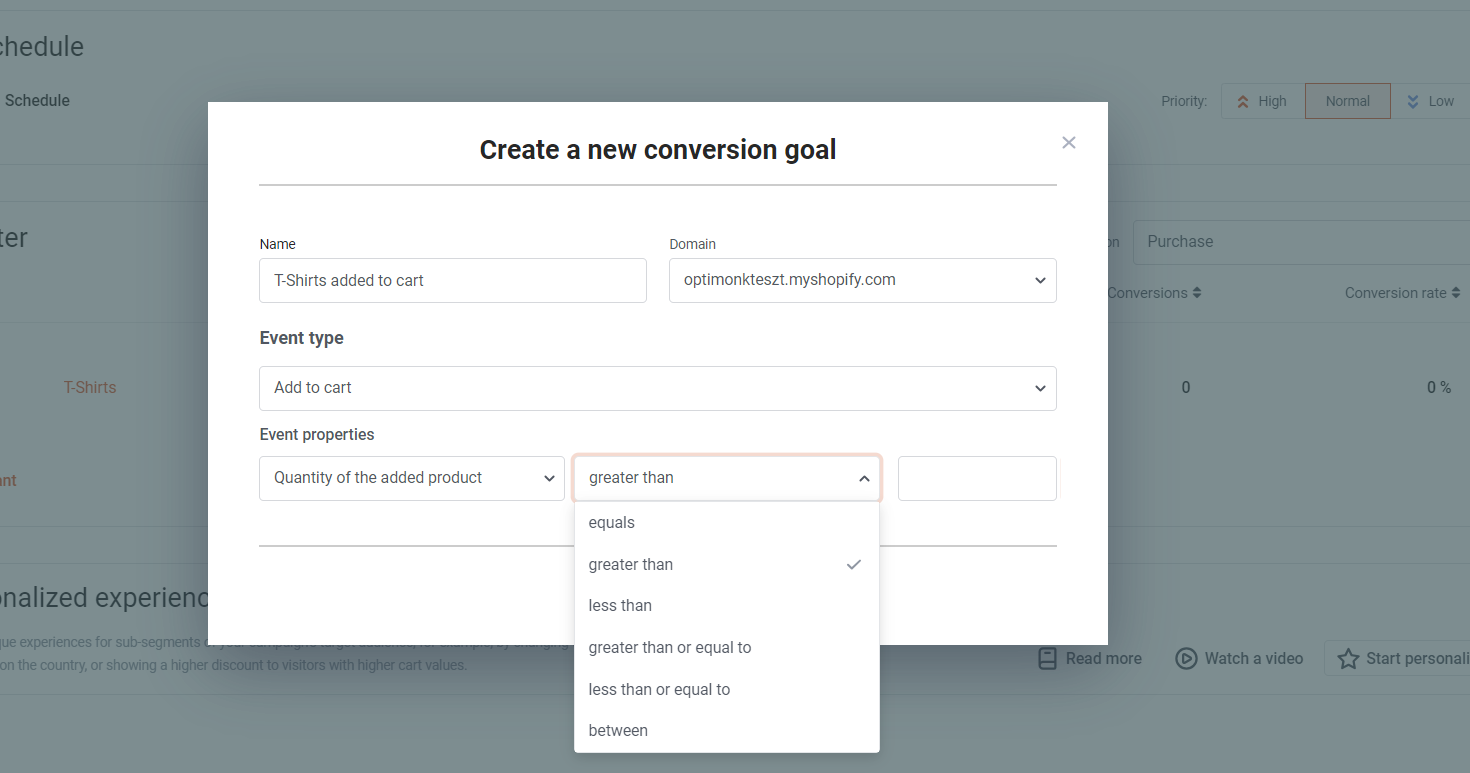
Task: Click the 0 % conversion rate value
Action: 1439,388
